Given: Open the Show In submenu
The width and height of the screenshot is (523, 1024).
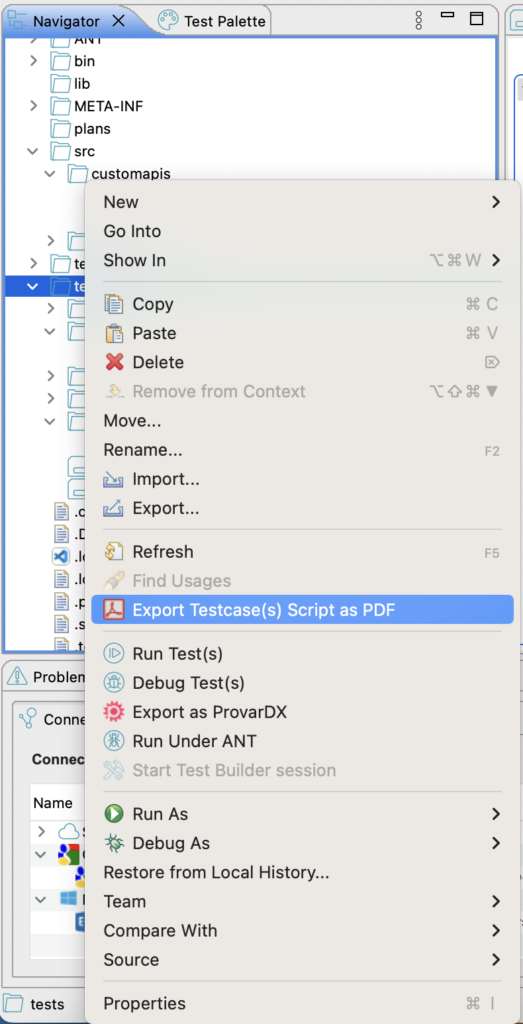Looking at the screenshot, I should tap(302, 261).
